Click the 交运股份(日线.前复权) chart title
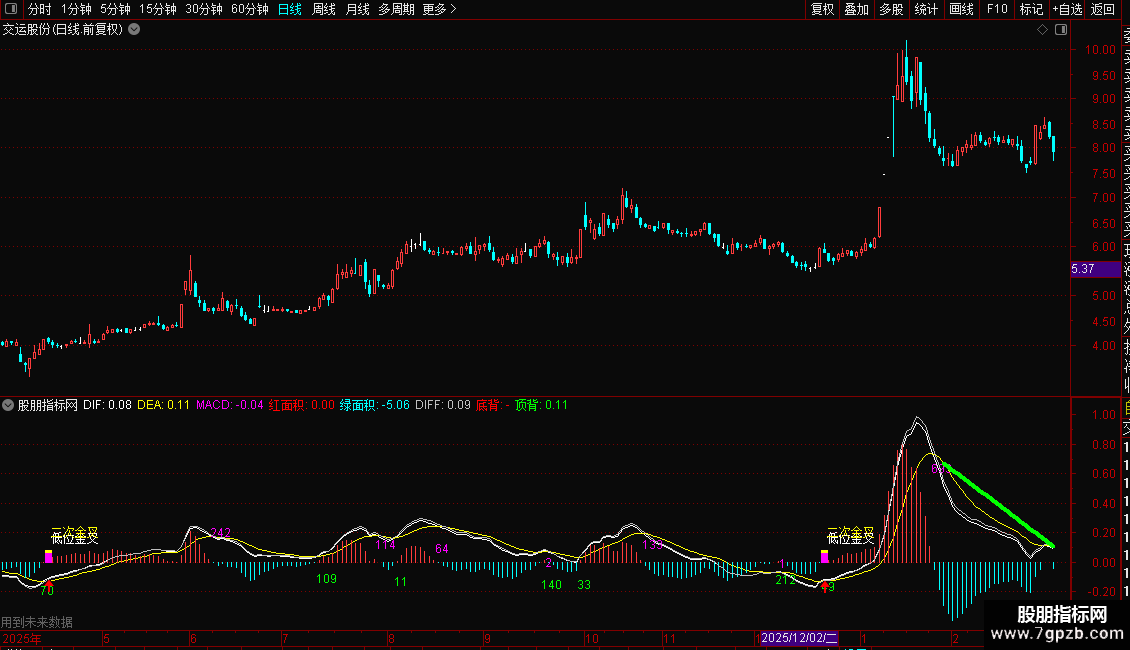 click(x=63, y=30)
